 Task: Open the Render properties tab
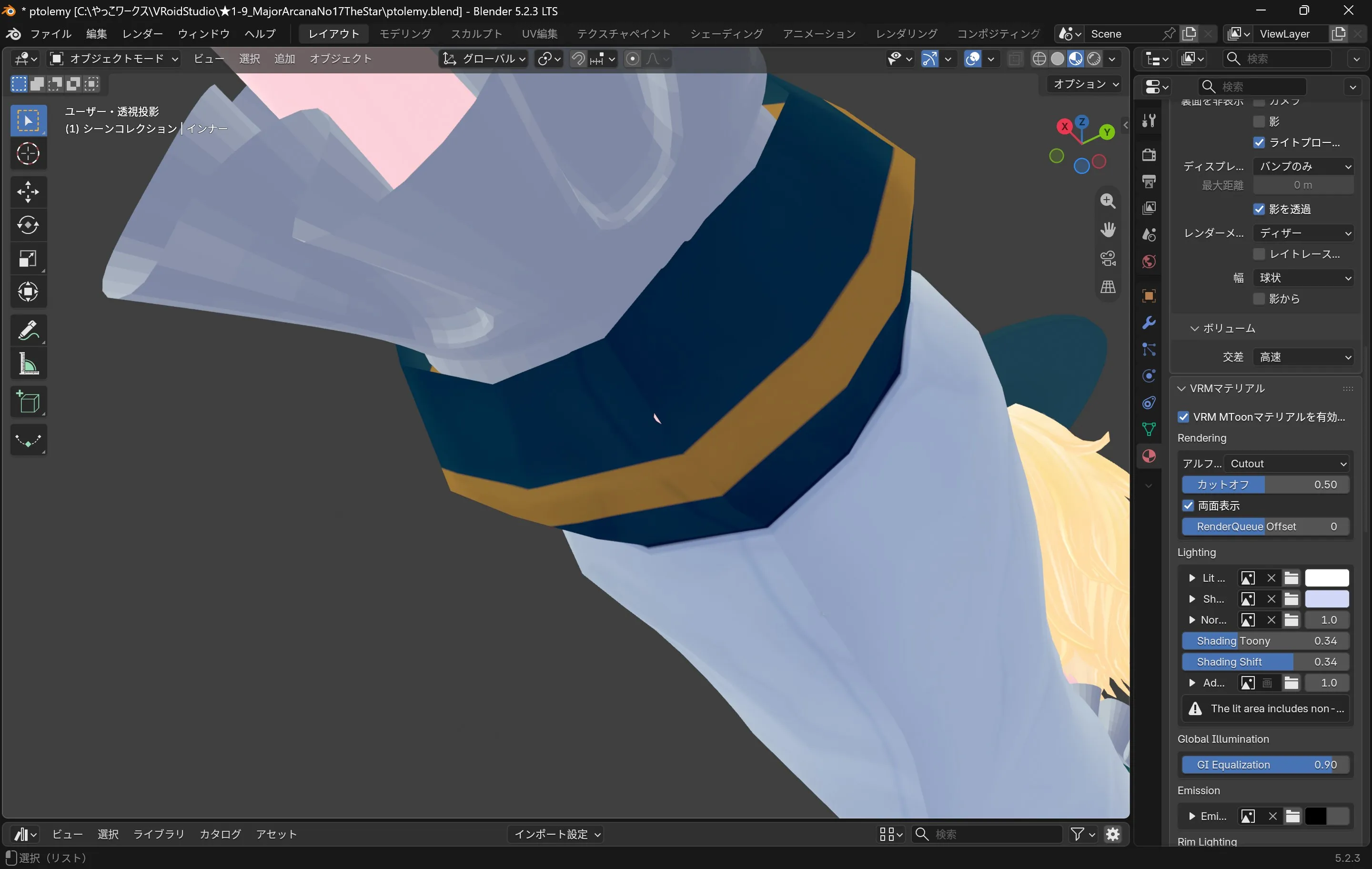(x=1149, y=154)
